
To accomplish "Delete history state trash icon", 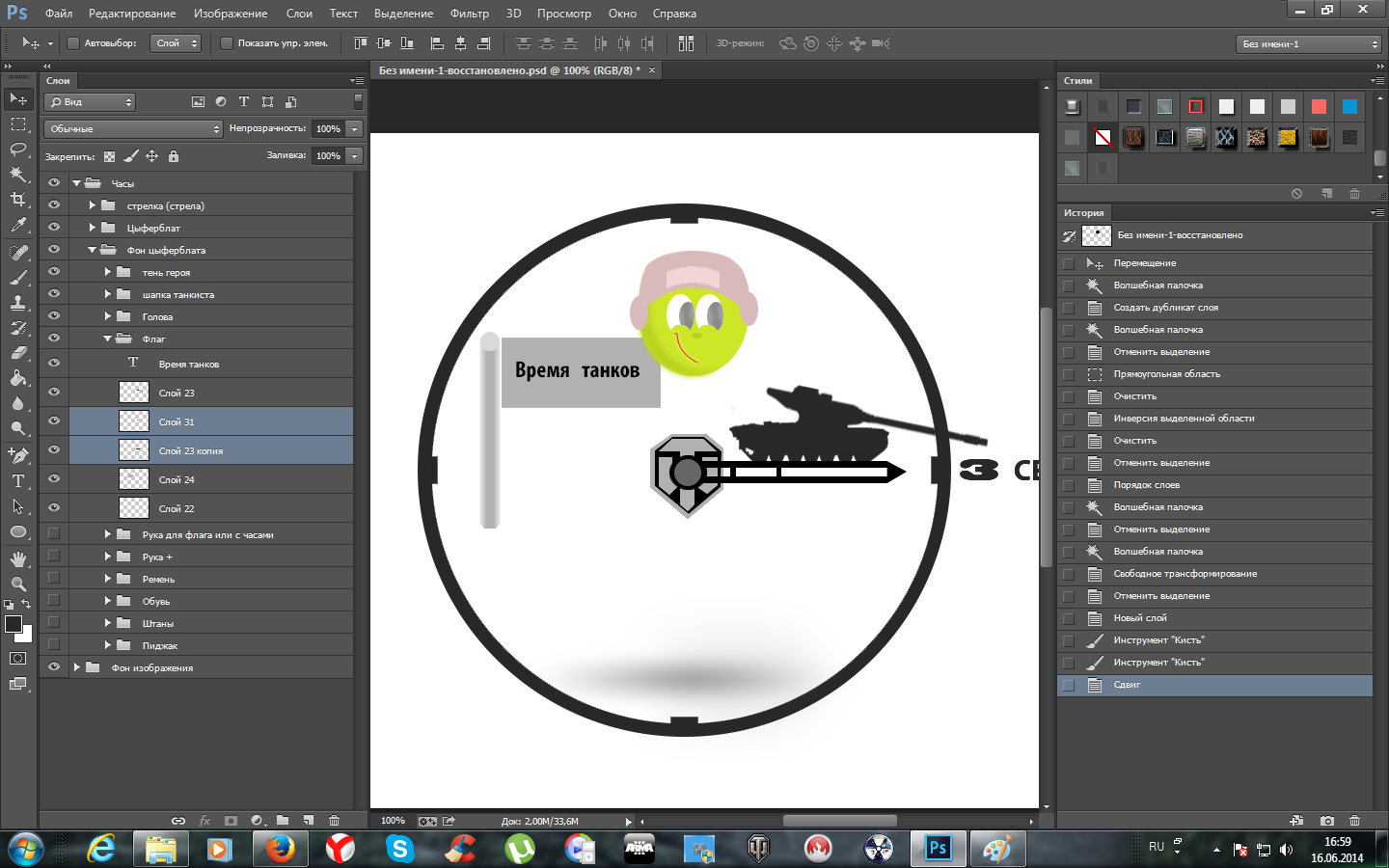I will [1354, 821].
